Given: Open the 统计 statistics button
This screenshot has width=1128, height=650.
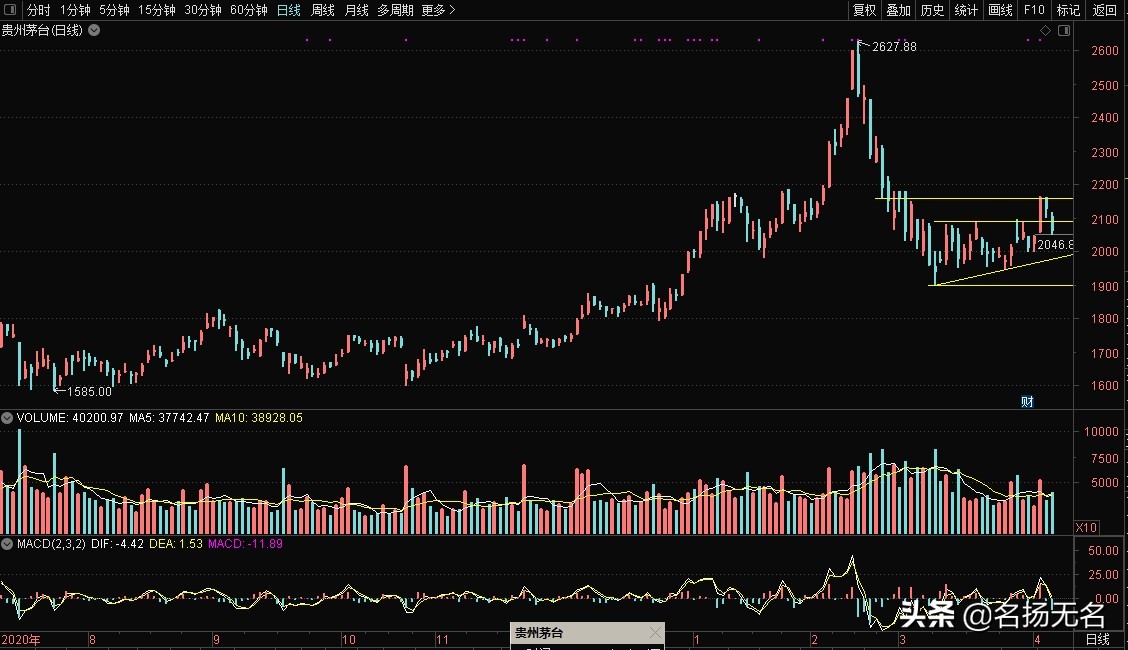Looking at the screenshot, I should (965, 10).
